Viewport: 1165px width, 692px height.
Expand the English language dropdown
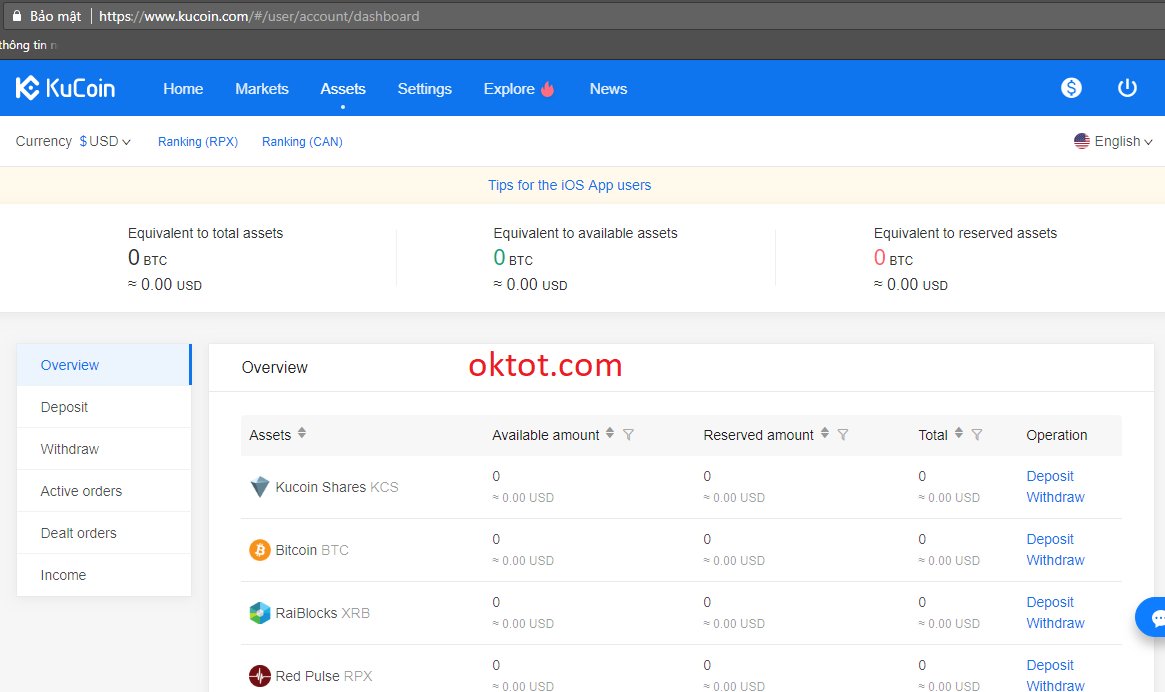pos(1113,142)
